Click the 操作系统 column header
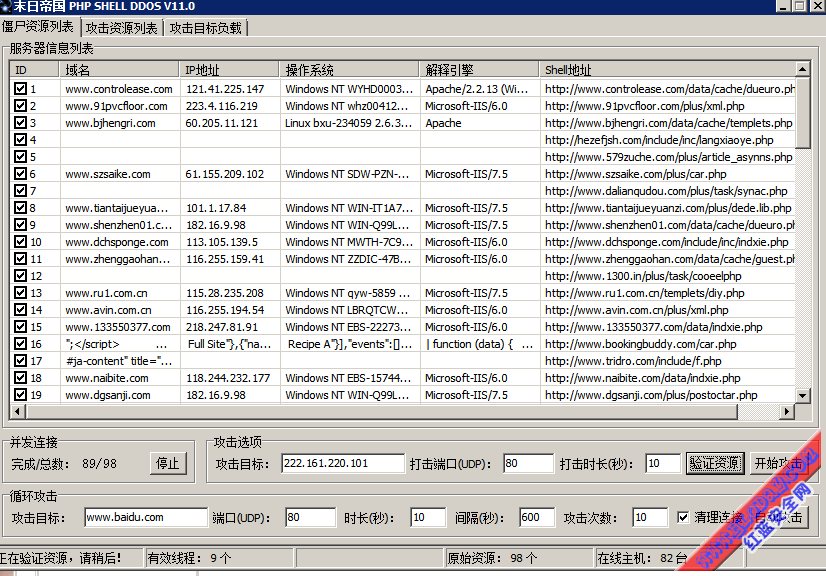The height and width of the screenshot is (576, 826). (x=349, y=70)
